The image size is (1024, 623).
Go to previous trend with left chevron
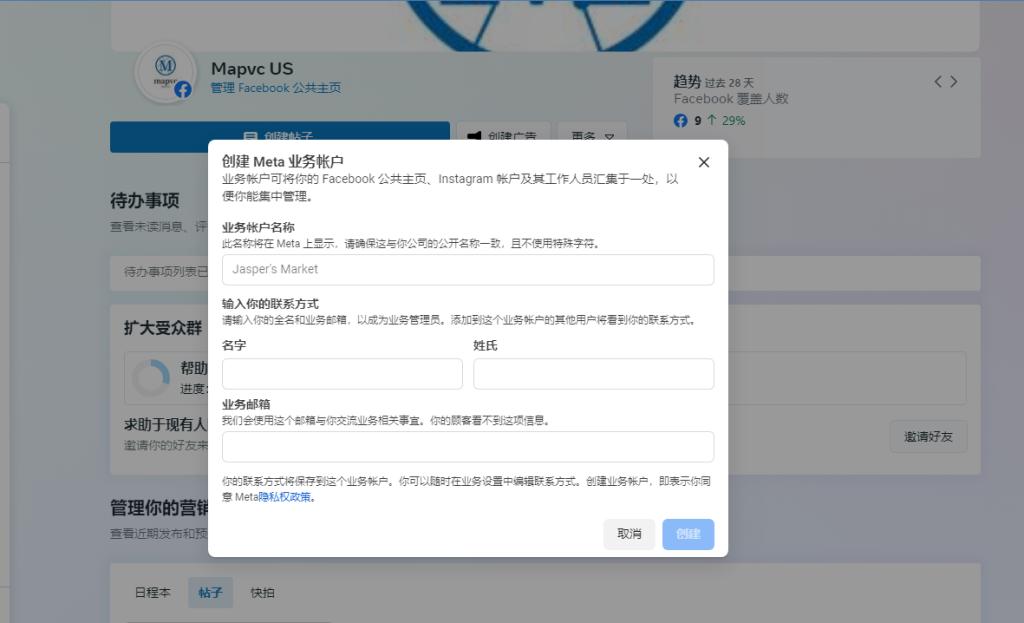(938, 82)
